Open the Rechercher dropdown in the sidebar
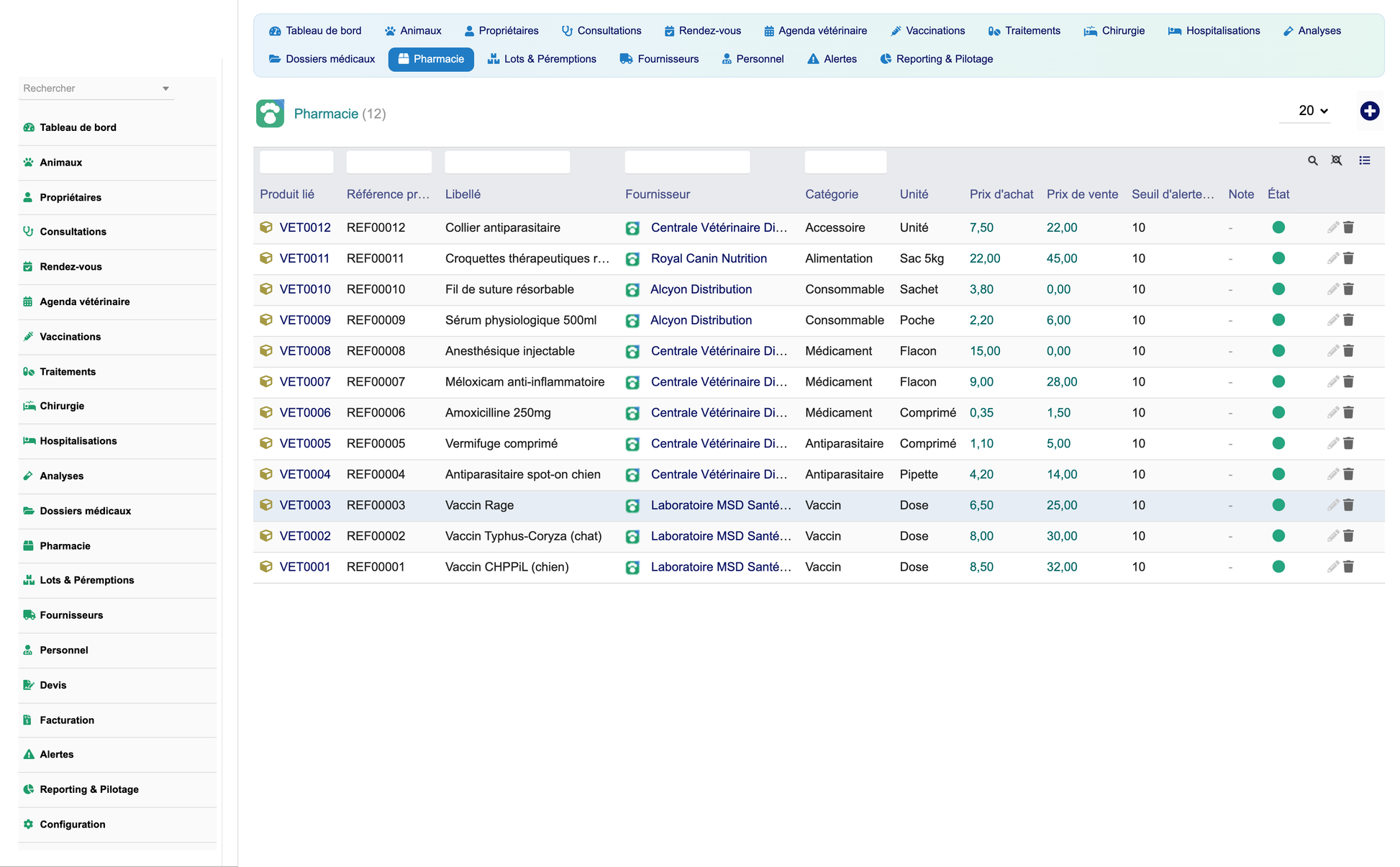This screenshot has width=1400, height=867. [96, 88]
